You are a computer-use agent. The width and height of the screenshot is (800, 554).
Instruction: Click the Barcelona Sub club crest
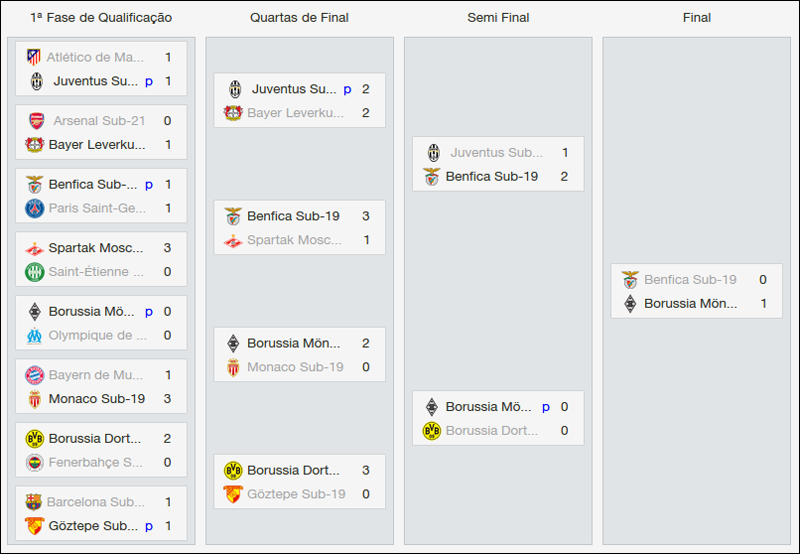pyautogui.click(x=34, y=502)
